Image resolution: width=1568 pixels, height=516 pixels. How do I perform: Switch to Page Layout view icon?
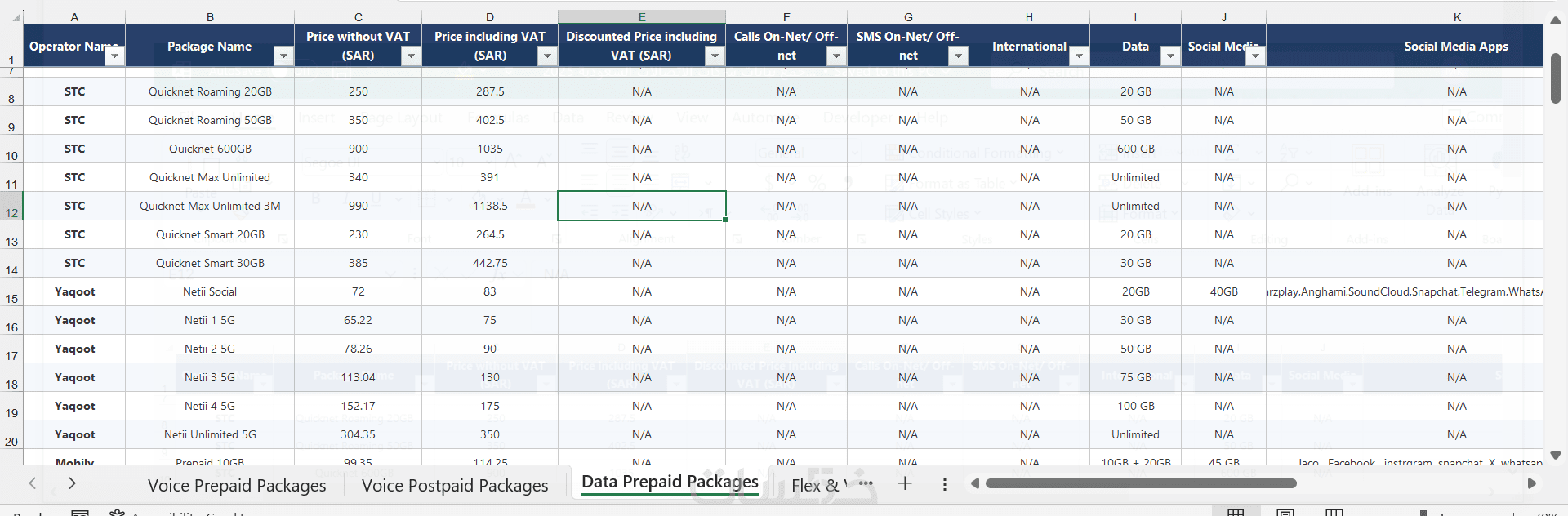1285,513
